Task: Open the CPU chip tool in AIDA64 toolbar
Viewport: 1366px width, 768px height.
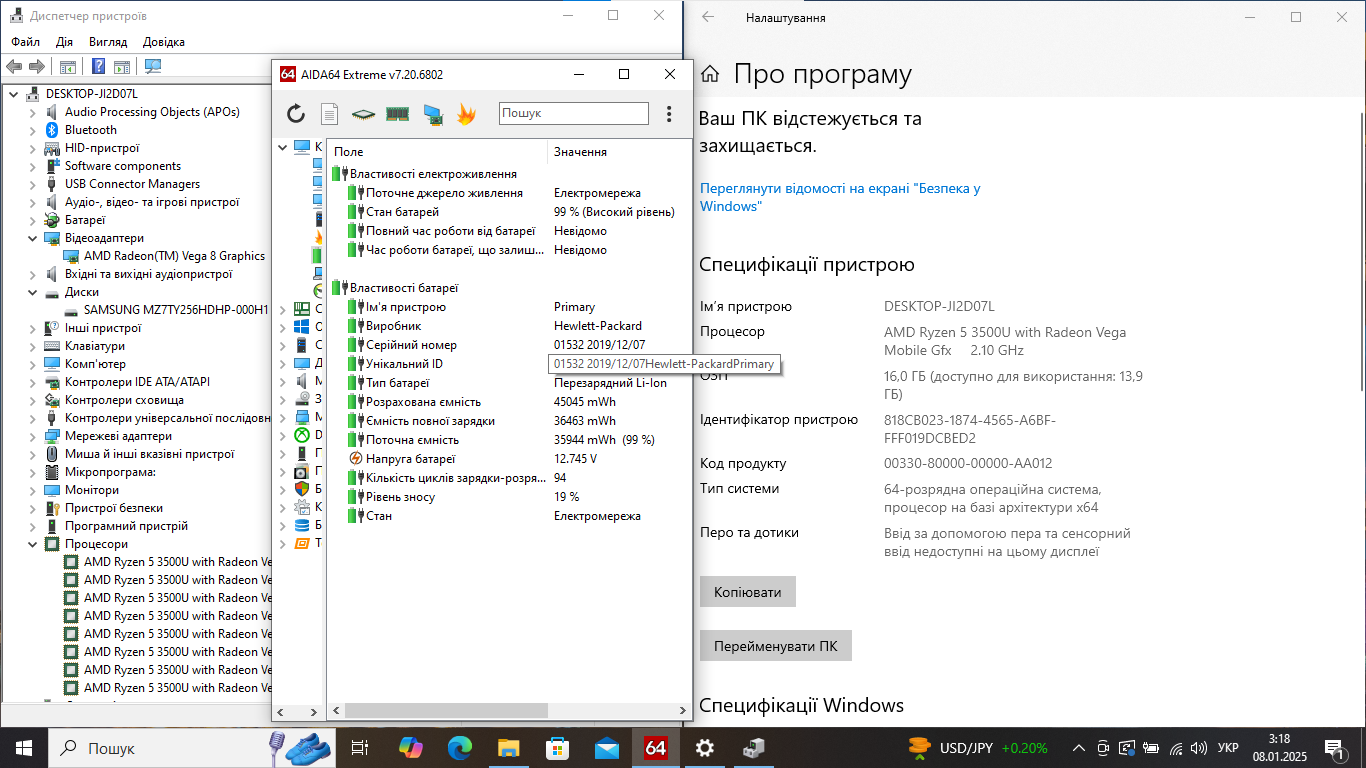Action: [x=363, y=114]
